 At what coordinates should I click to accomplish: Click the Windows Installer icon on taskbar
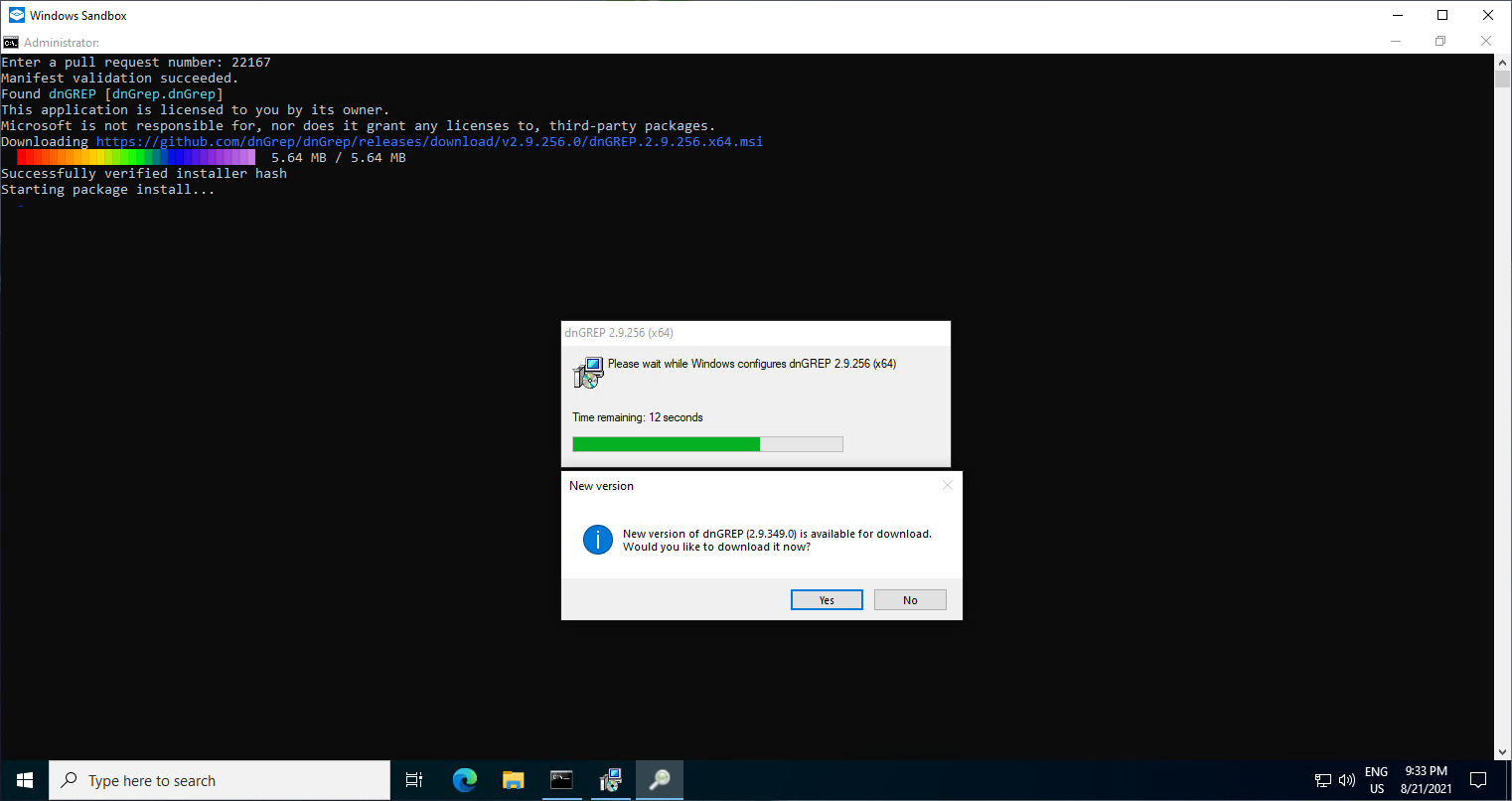610,780
